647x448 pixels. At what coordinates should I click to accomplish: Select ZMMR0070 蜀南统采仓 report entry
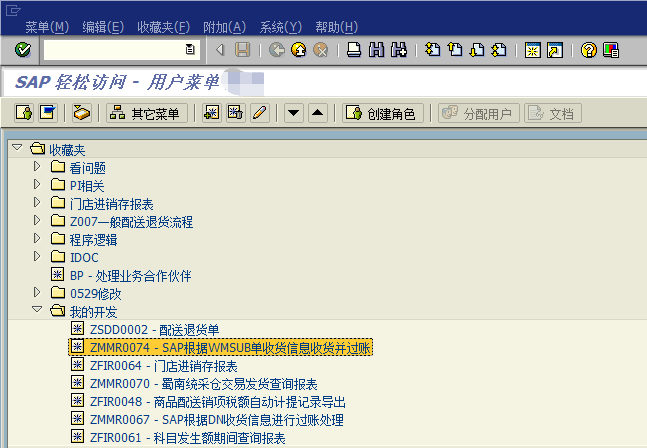click(203, 384)
